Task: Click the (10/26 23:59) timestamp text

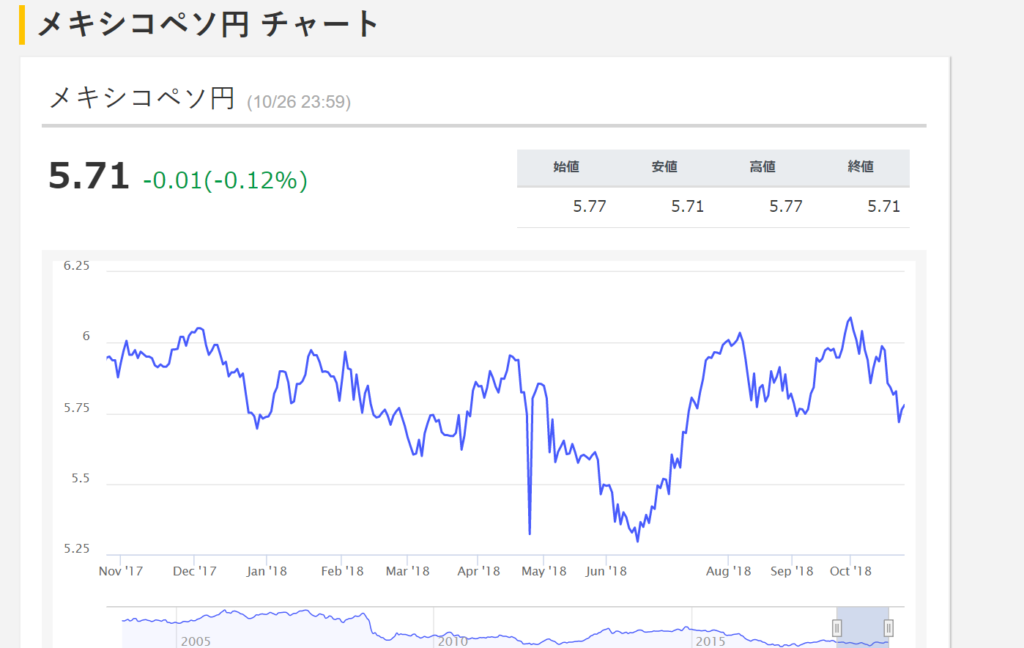Action: tap(299, 102)
